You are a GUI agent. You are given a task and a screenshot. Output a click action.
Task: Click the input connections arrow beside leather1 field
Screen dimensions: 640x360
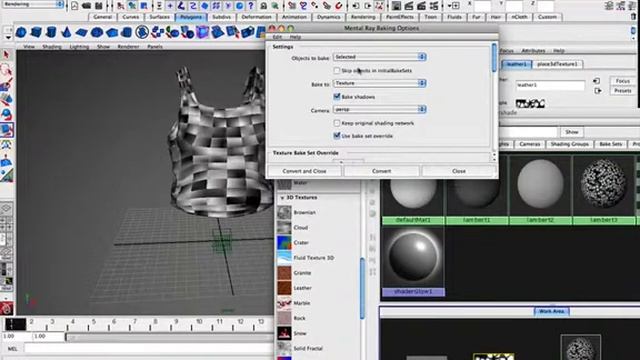tap(596, 81)
